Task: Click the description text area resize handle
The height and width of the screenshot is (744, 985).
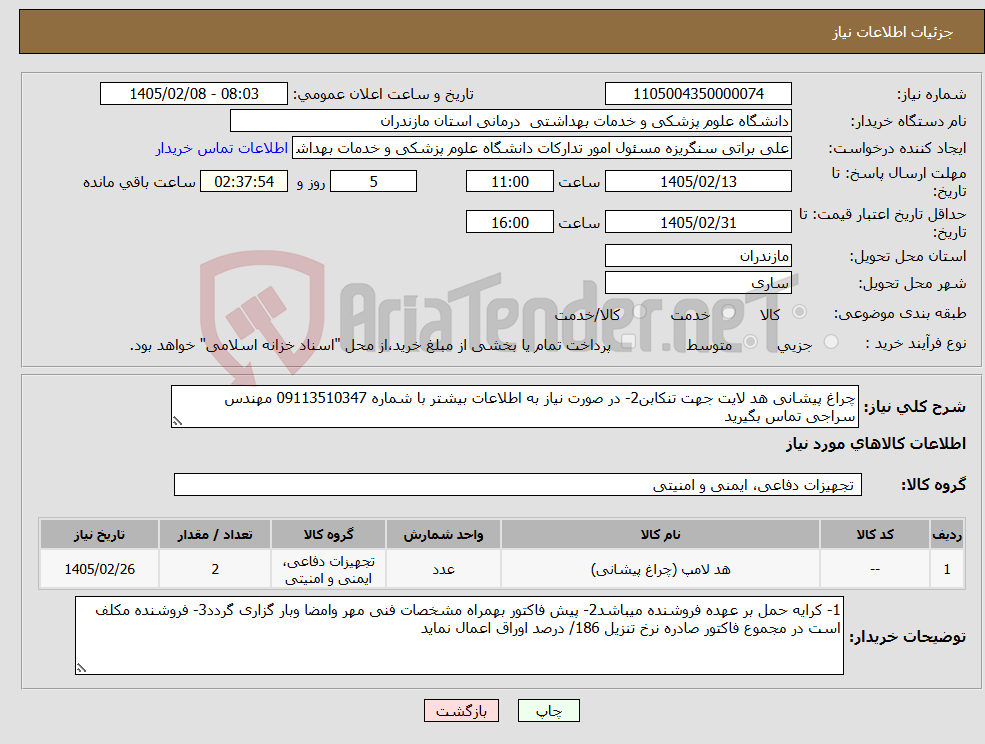Action: tap(177, 422)
